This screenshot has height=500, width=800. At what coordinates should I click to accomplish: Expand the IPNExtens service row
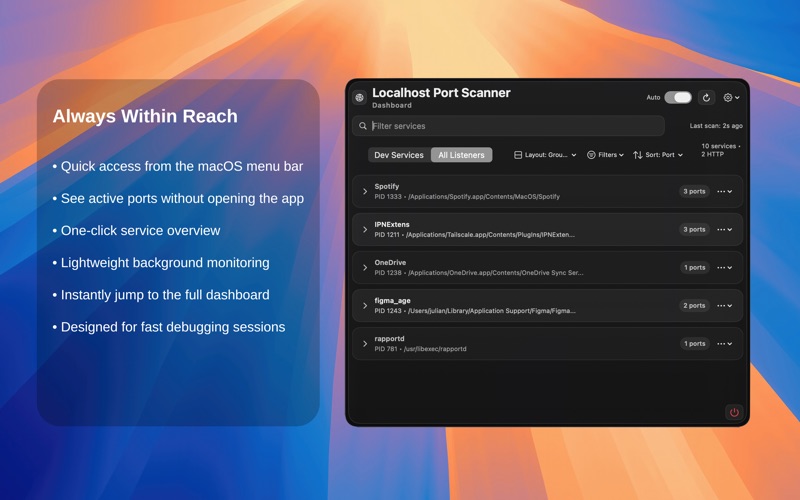[x=365, y=230]
